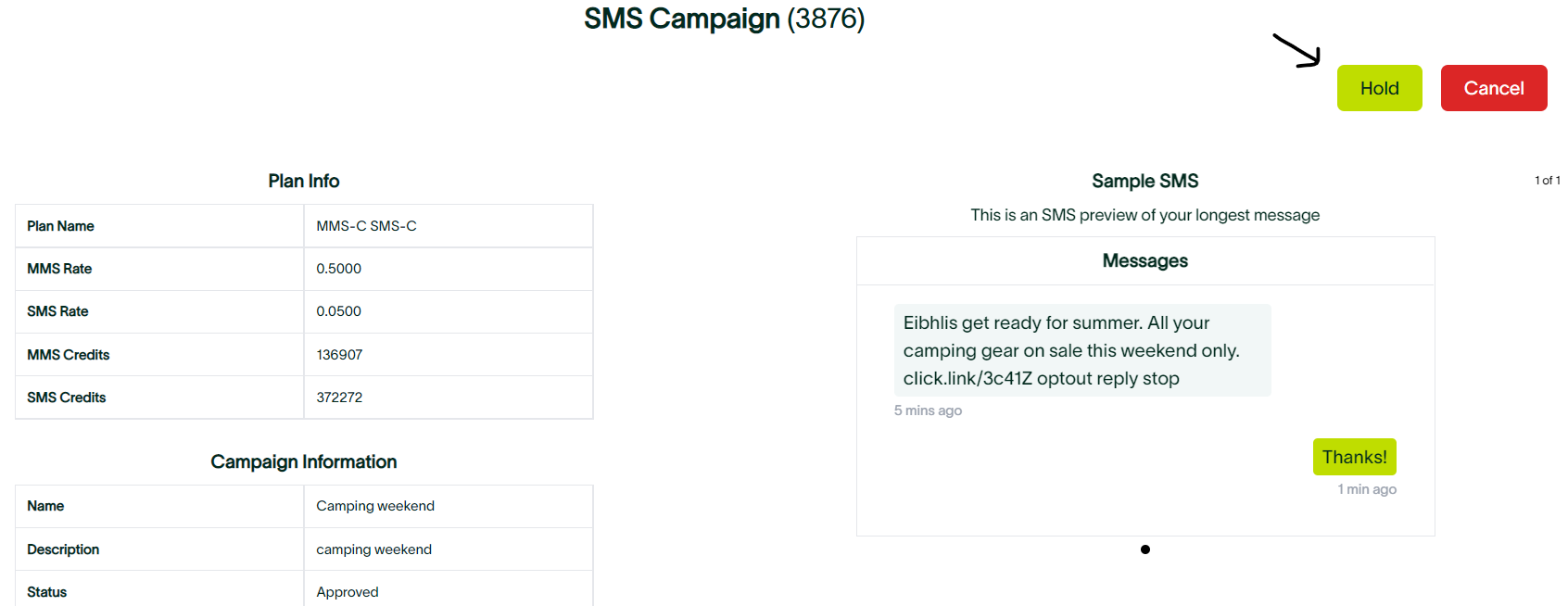Select the carousel dot below the messages
Image resolution: width=1568 pixels, height=606 pixels.
(x=1145, y=549)
